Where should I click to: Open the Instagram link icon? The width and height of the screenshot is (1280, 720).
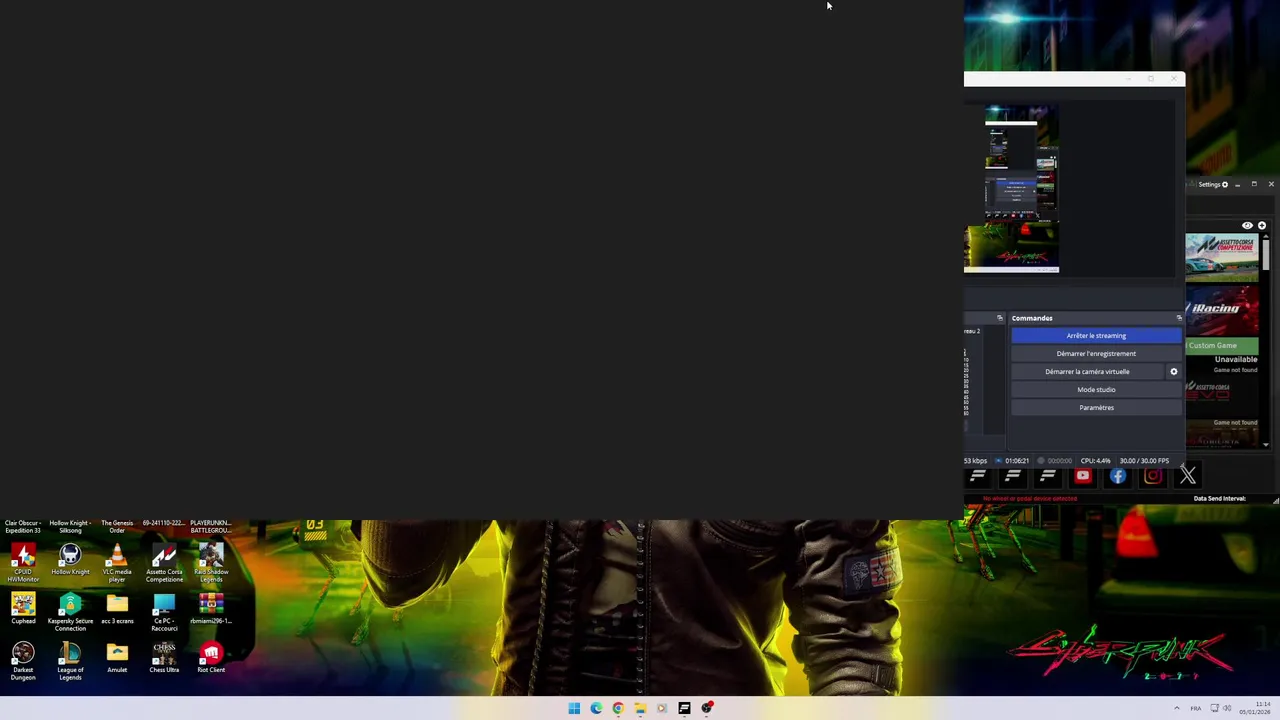(x=1152, y=477)
